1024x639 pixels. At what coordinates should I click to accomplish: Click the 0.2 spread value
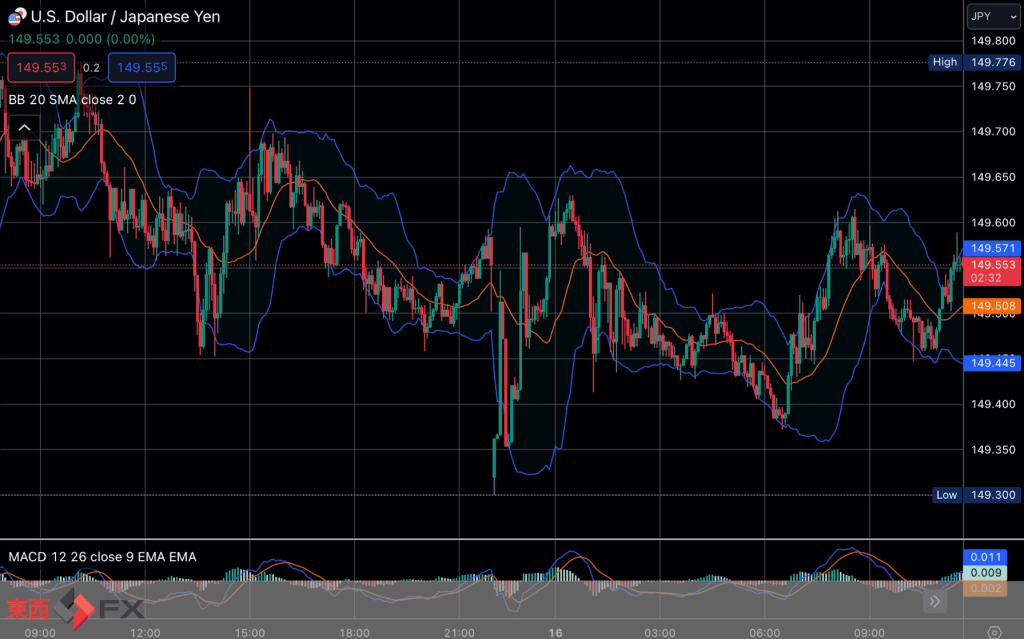[x=91, y=68]
